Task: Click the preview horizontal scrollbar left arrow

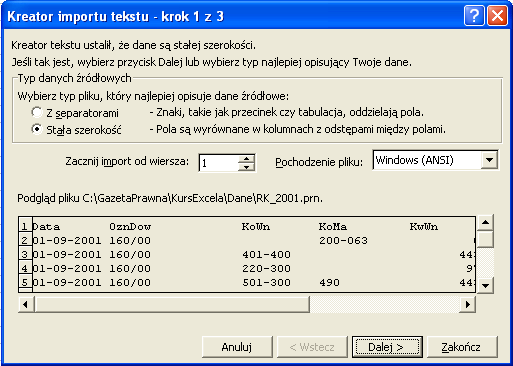Action: coord(26,304)
